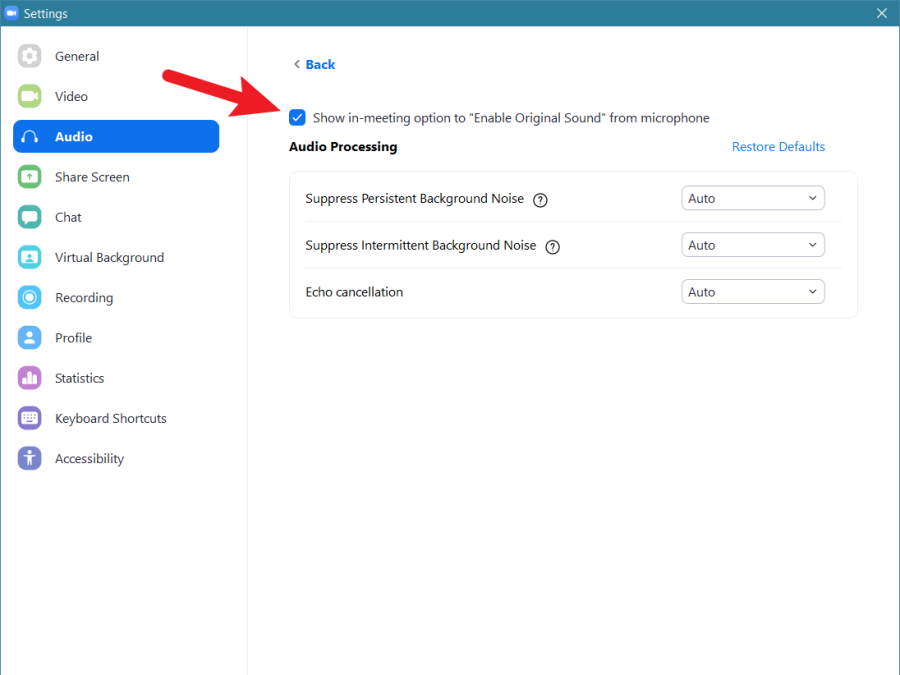Image resolution: width=900 pixels, height=675 pixels.
Task: Click help icon beside Suppress Persistent Background Noise
Action: click(540, 199)
